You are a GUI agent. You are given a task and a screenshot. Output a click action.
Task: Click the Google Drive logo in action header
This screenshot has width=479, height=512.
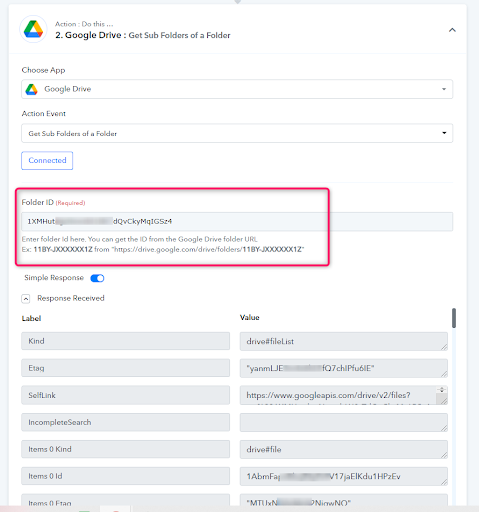(33, 29)
